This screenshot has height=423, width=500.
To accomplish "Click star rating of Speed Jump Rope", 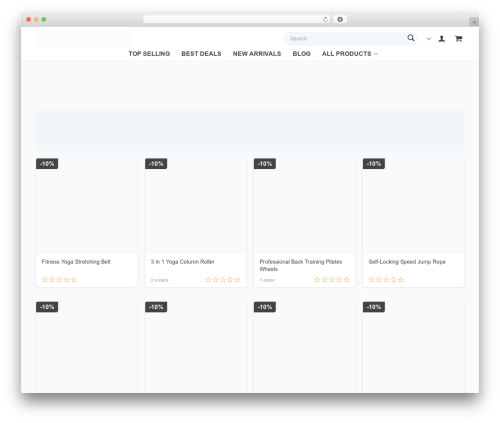I will tap(386, 280).
